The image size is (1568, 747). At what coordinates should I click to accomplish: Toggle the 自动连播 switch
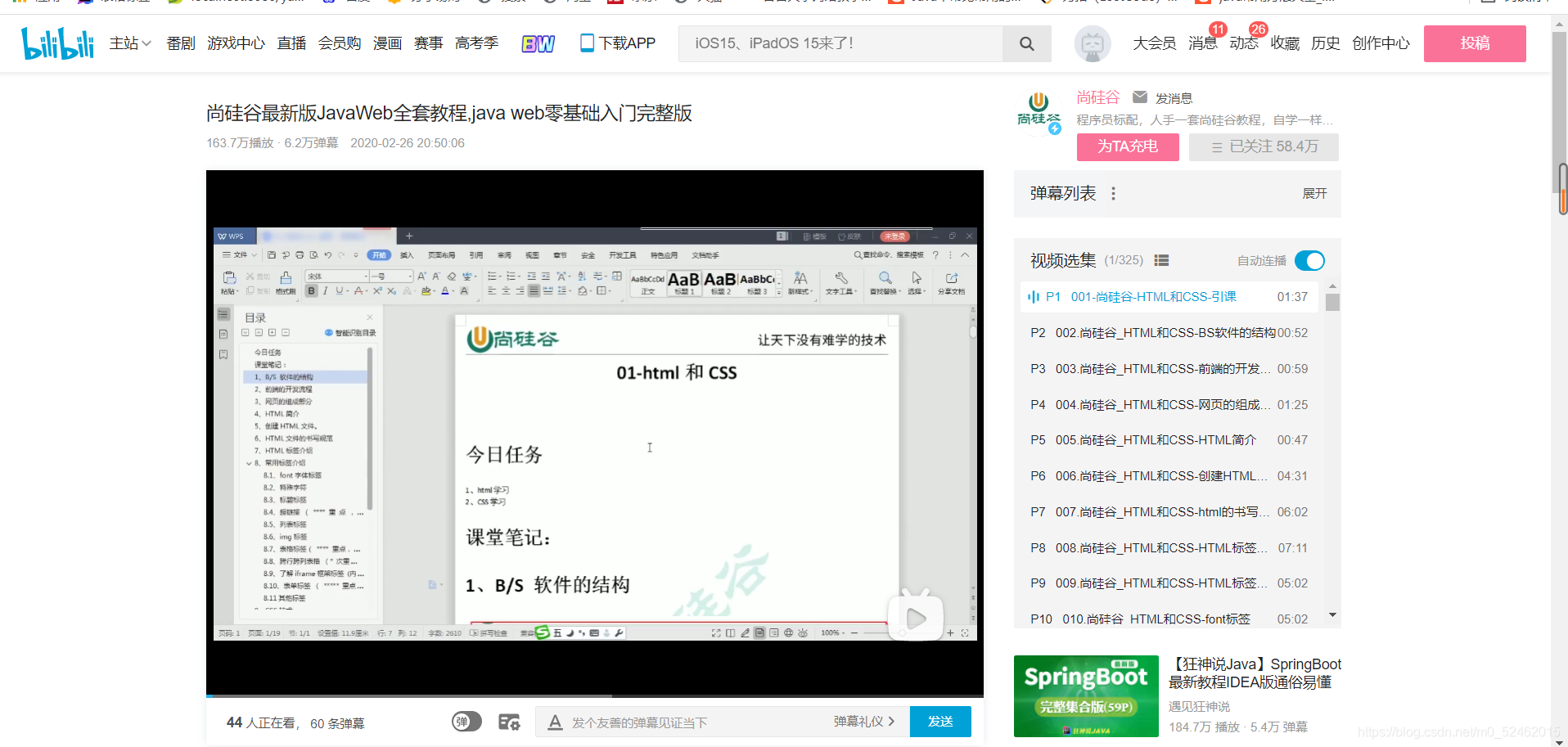pos(1309,261)
